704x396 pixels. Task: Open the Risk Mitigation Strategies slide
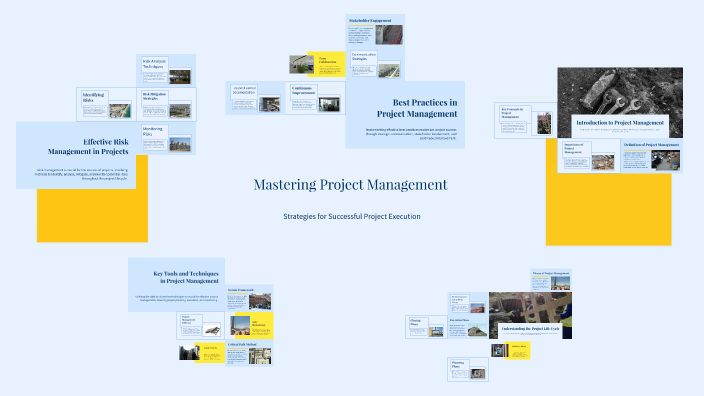point(167,104)
